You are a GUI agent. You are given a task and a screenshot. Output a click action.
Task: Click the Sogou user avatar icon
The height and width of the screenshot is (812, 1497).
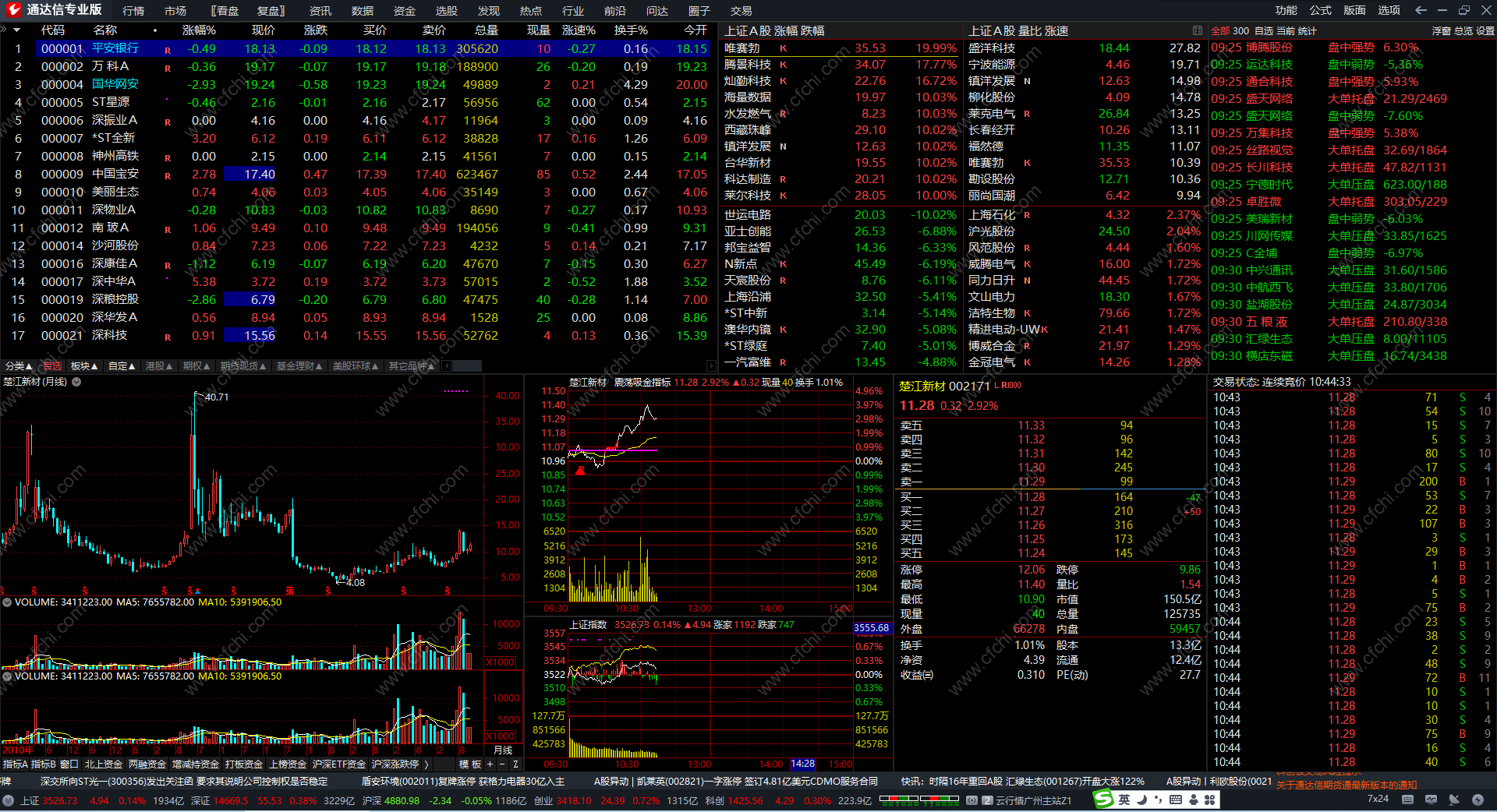tap(1193, 800)
